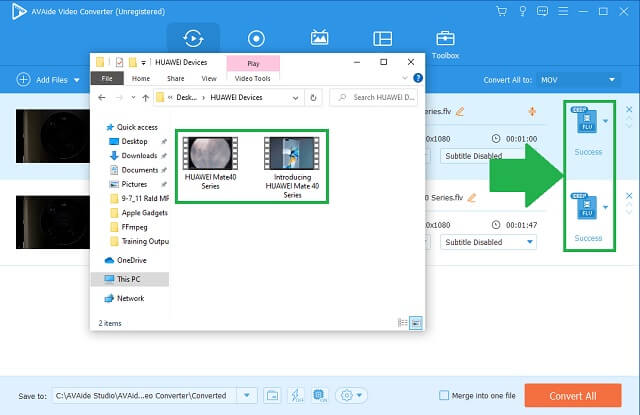Open Video Tools tab in Explorer
This screenshot has width=640, height=415.
coord(253,78)
